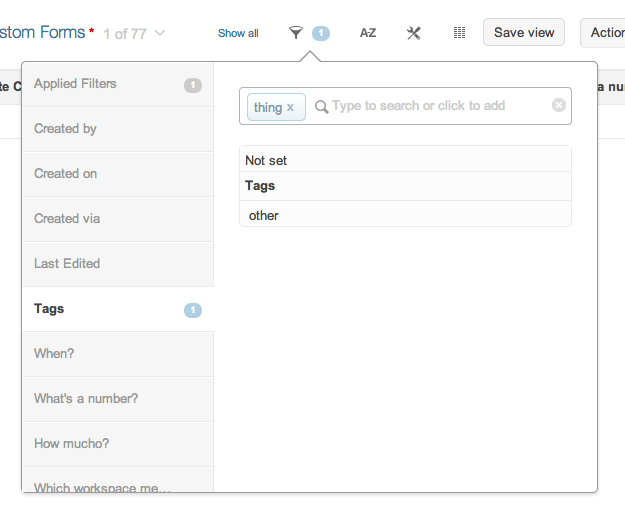Click the grid layout icon
This screenshot has width=625, height=514.
[x=459, y=33]
